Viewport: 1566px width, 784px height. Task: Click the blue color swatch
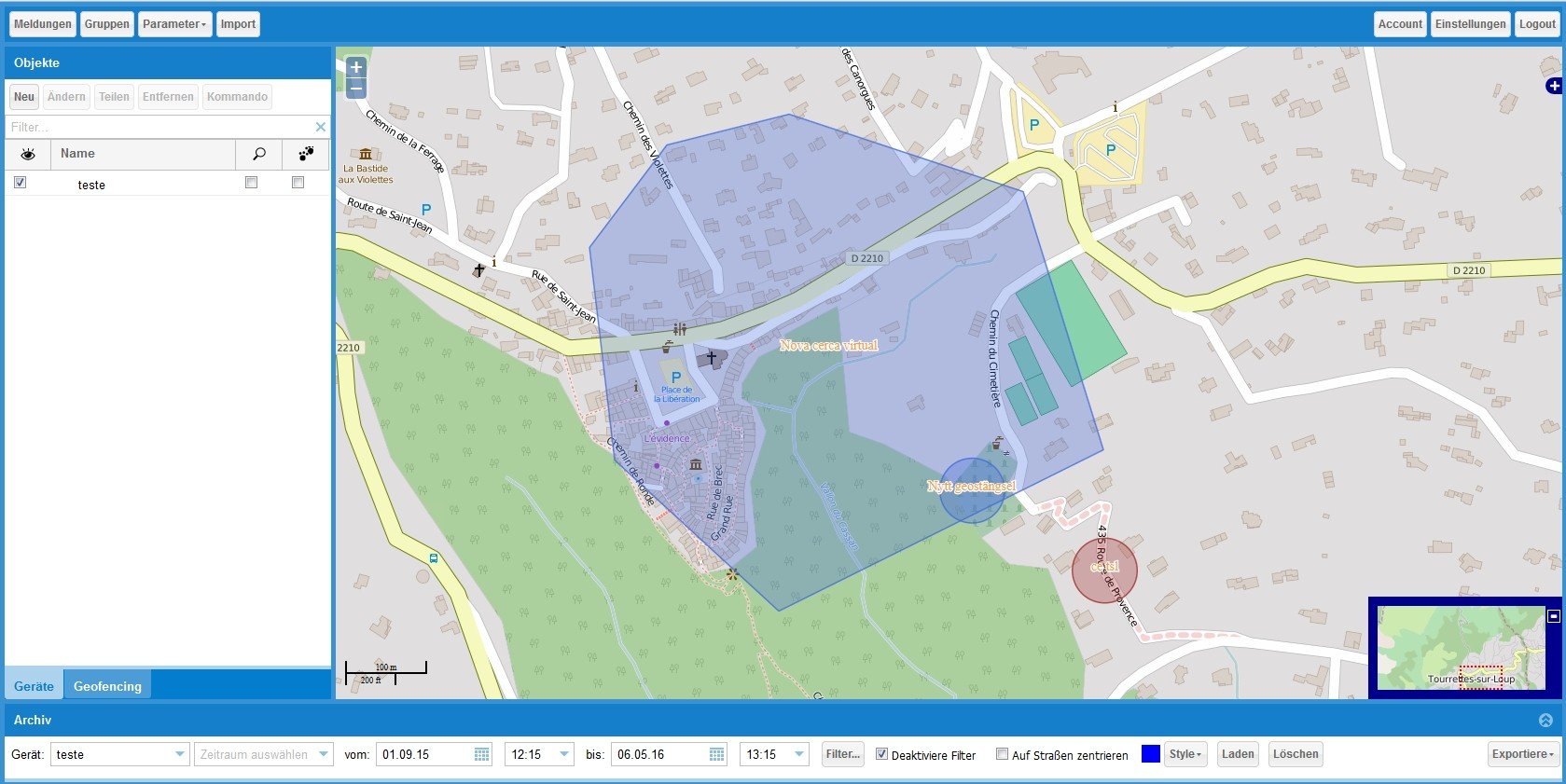[x=1150, y=754]
